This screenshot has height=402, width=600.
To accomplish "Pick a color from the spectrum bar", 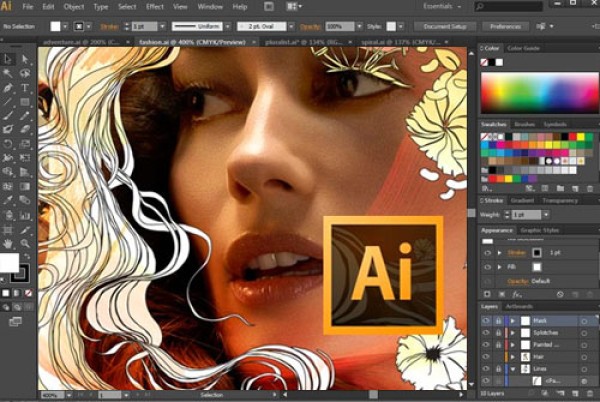I will 538,91.
